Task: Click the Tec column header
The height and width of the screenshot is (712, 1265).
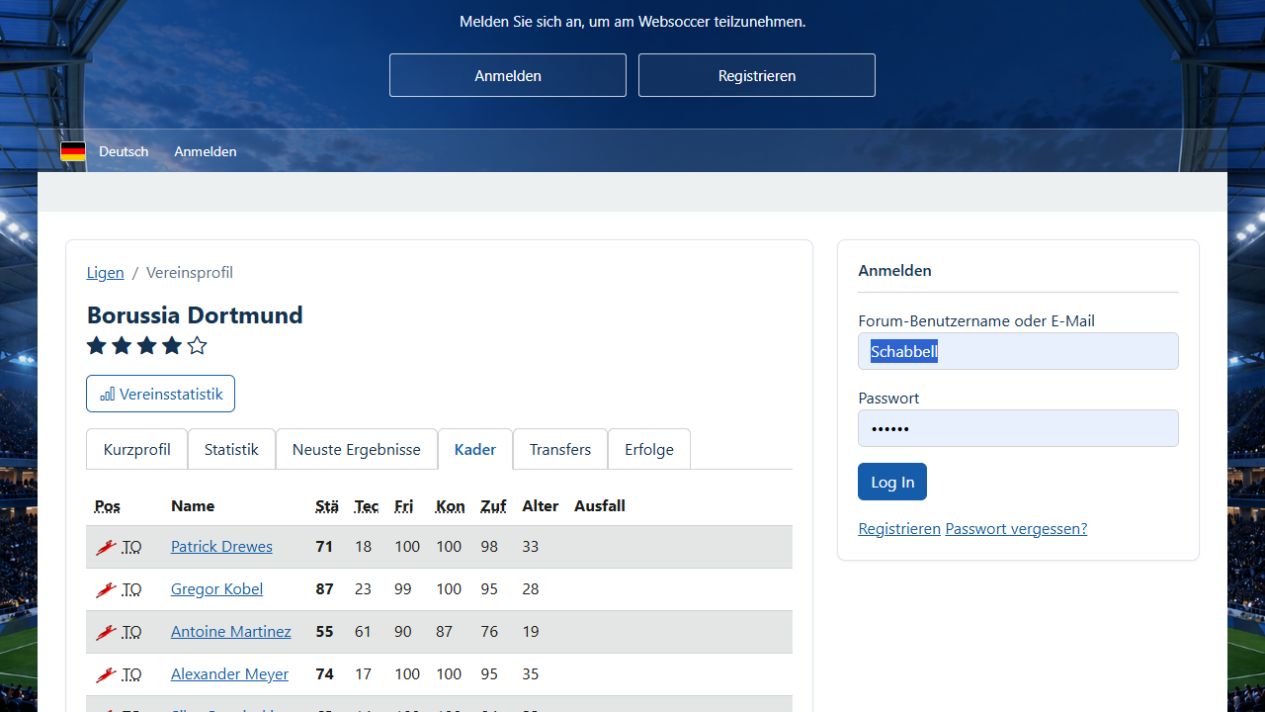Action: coord(366,506)
